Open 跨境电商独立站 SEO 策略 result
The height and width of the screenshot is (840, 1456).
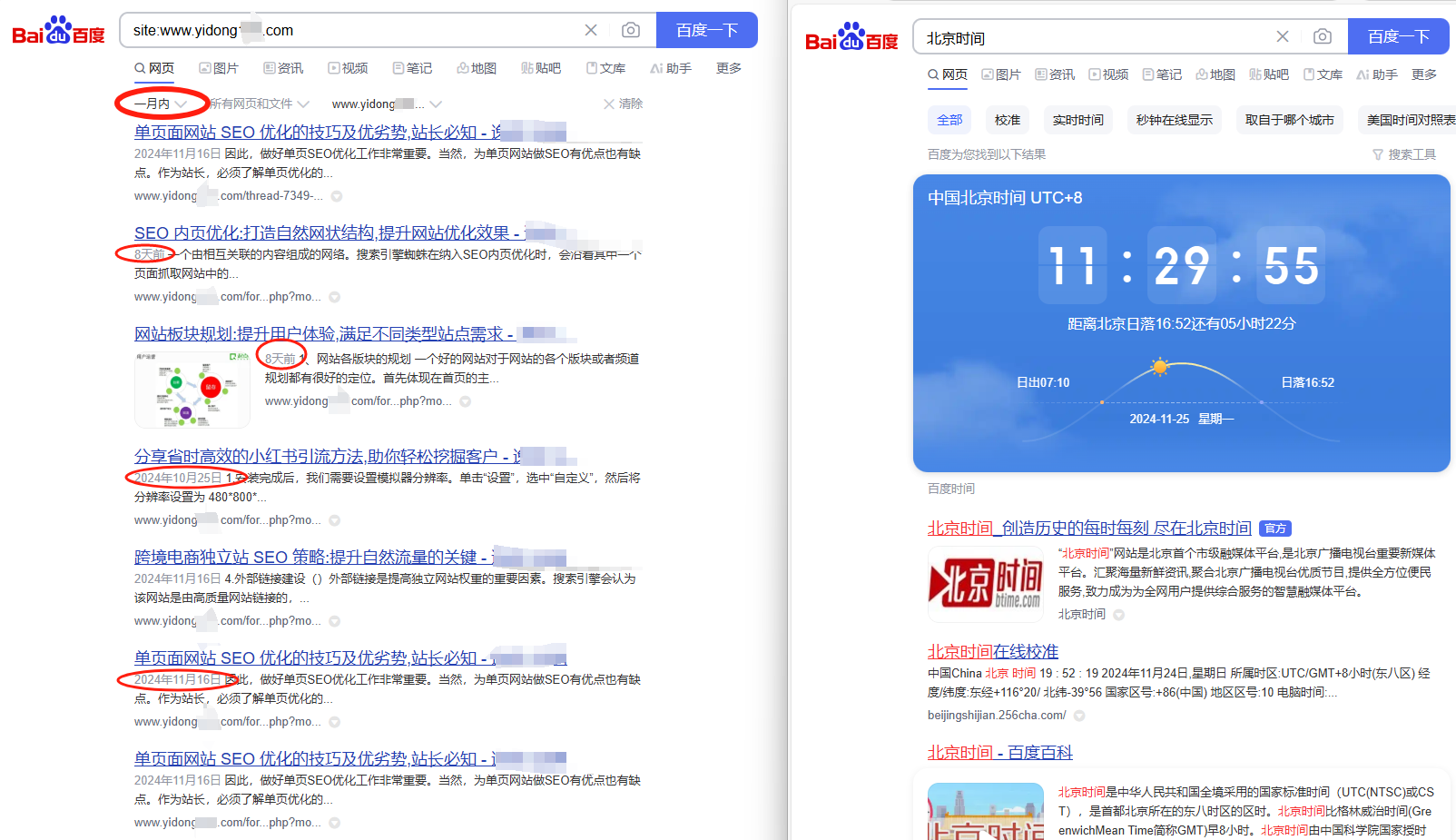point(350,558)
